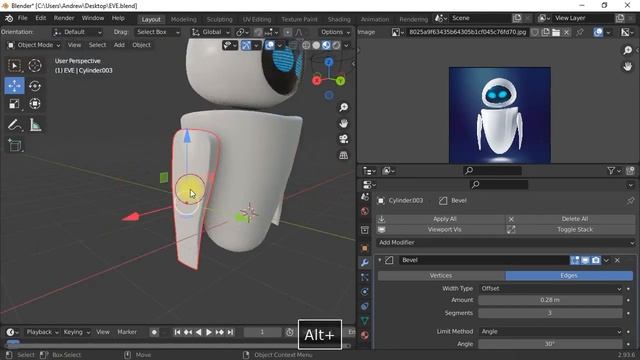The height and width of the screenshot is (360, 640).
Task: Click the Apply All button
Action: point(441,219)
